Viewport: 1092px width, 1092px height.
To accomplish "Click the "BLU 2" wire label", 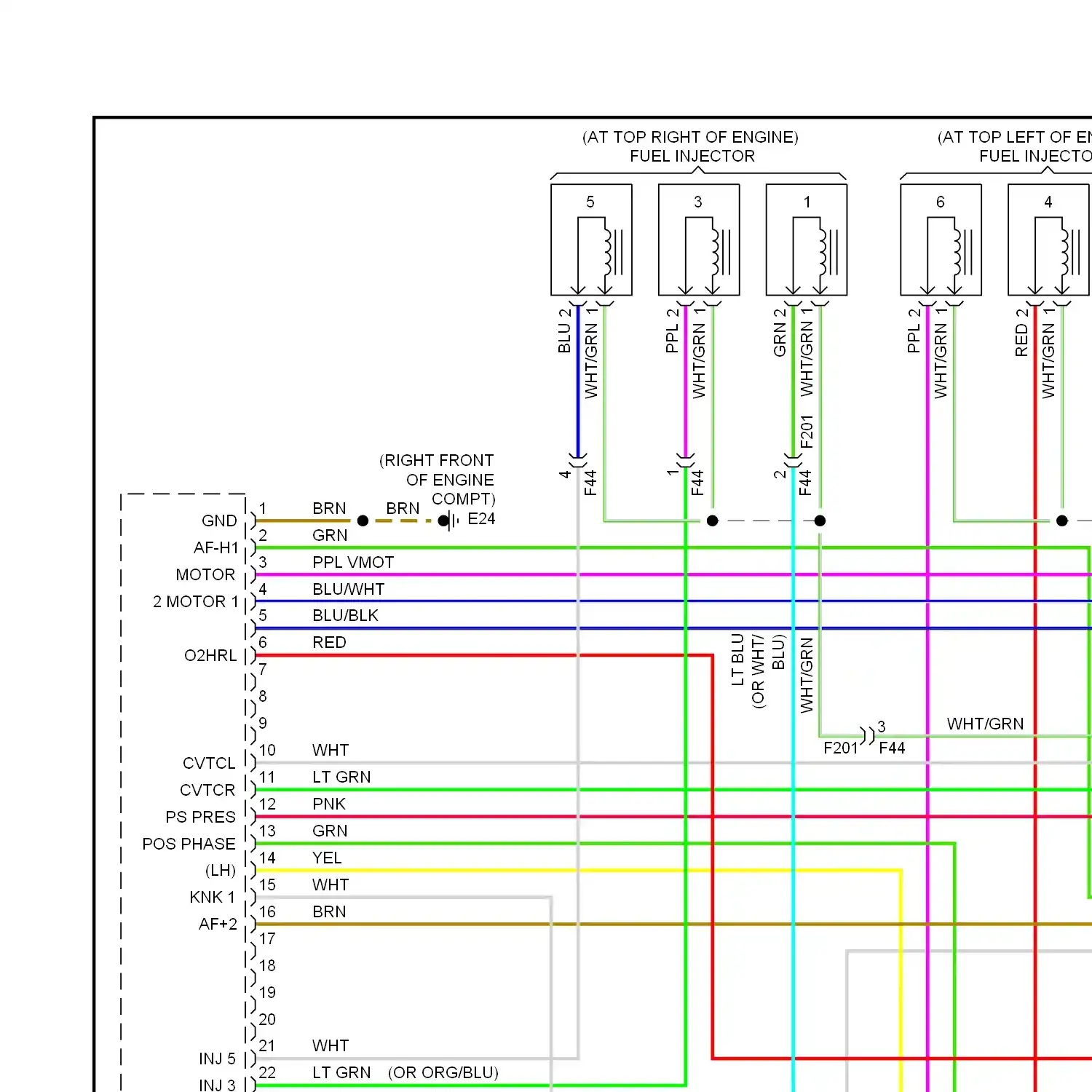I will pyautogui.click(x=565, y=331).
